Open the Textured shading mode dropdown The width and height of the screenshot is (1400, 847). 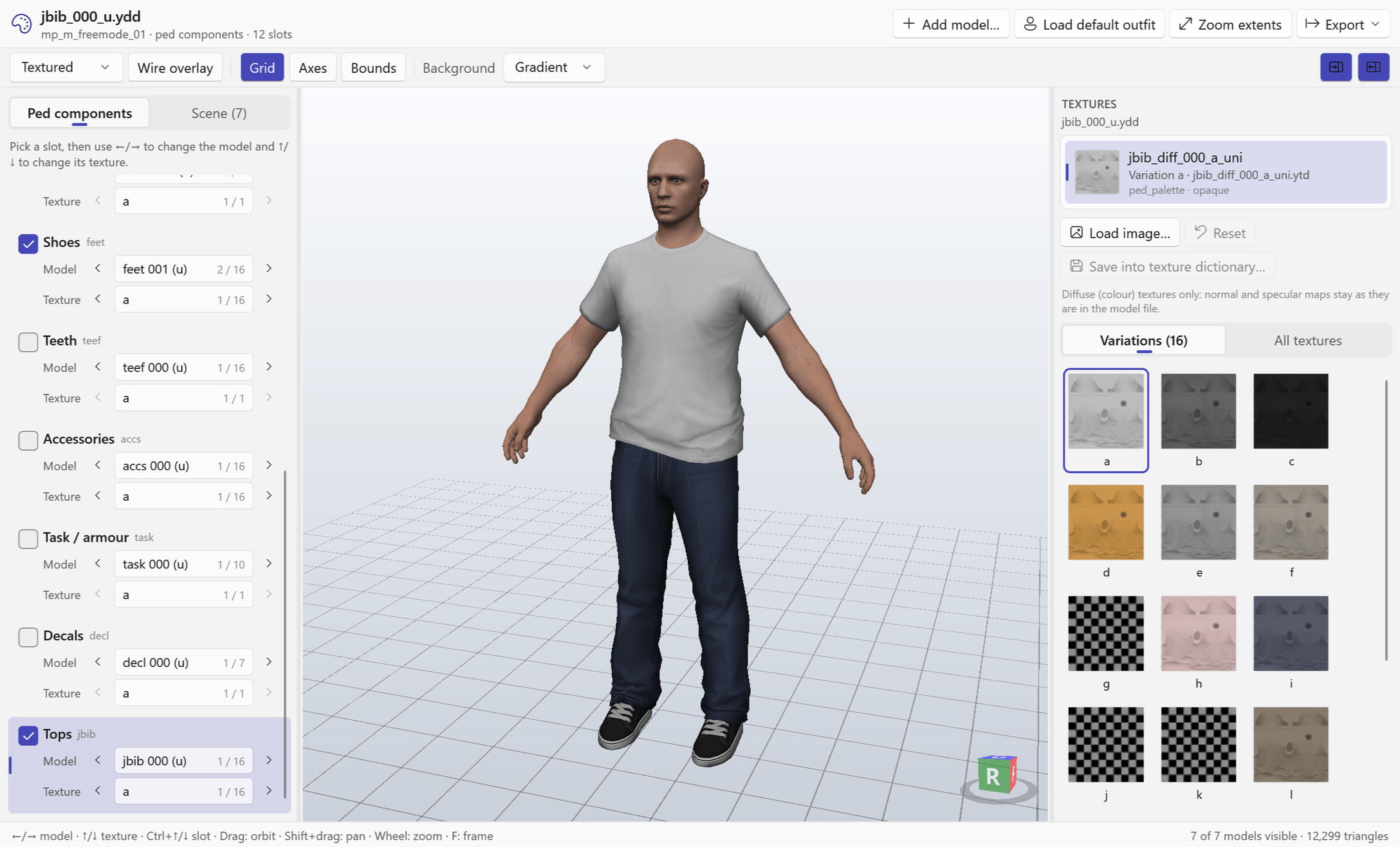tap(66, 68)
